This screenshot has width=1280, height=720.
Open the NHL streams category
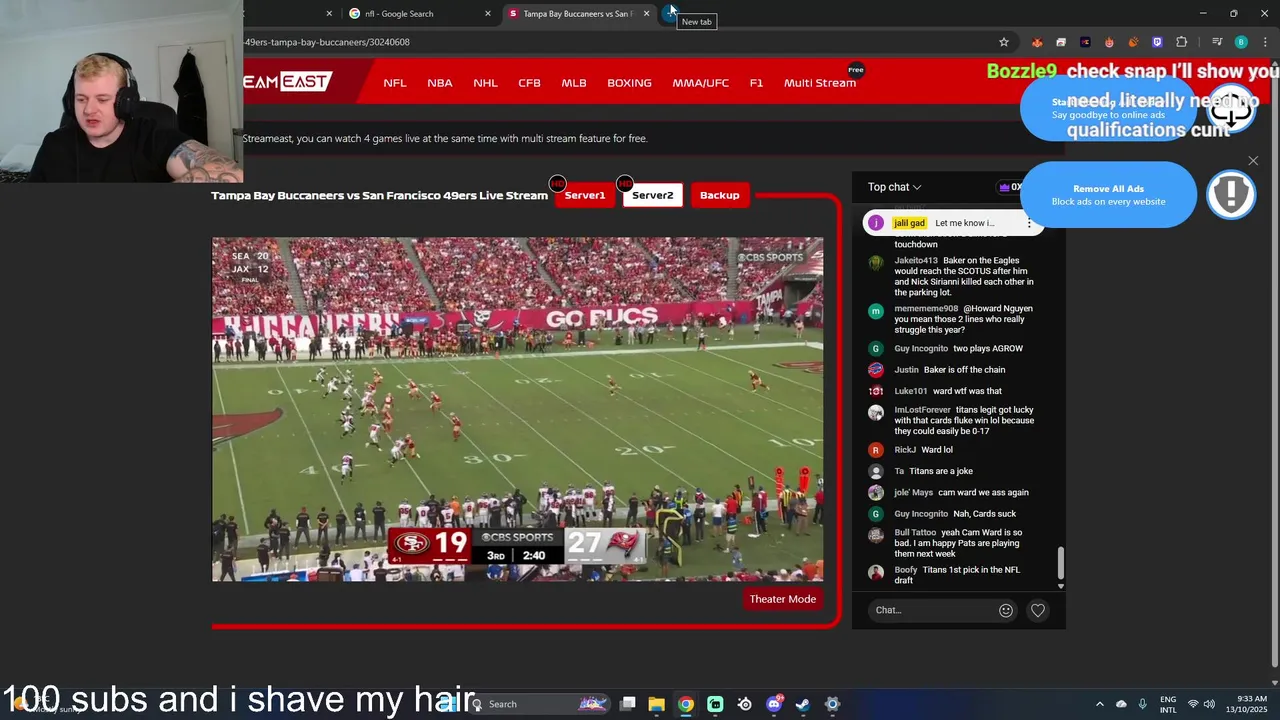point(485,83)
